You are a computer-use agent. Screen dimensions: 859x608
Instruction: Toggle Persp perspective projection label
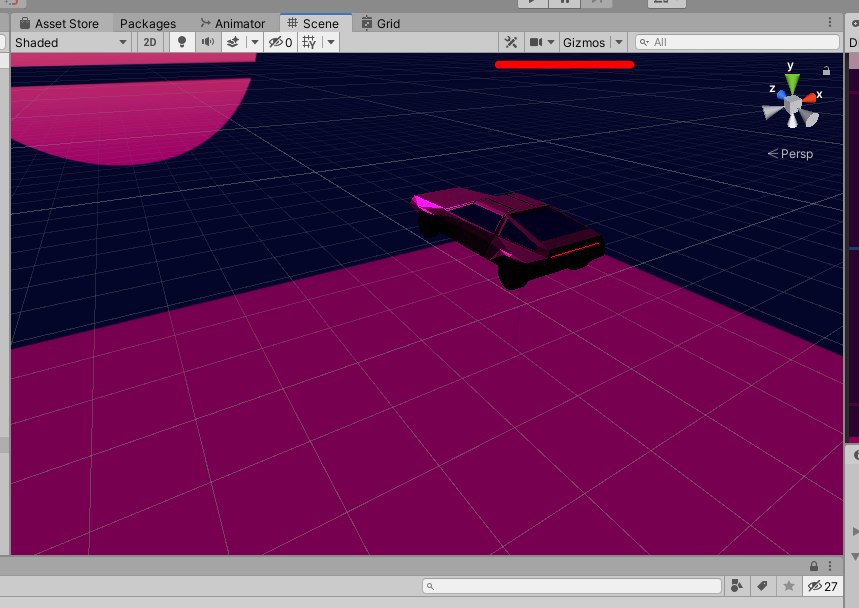(x=790, y=154)
